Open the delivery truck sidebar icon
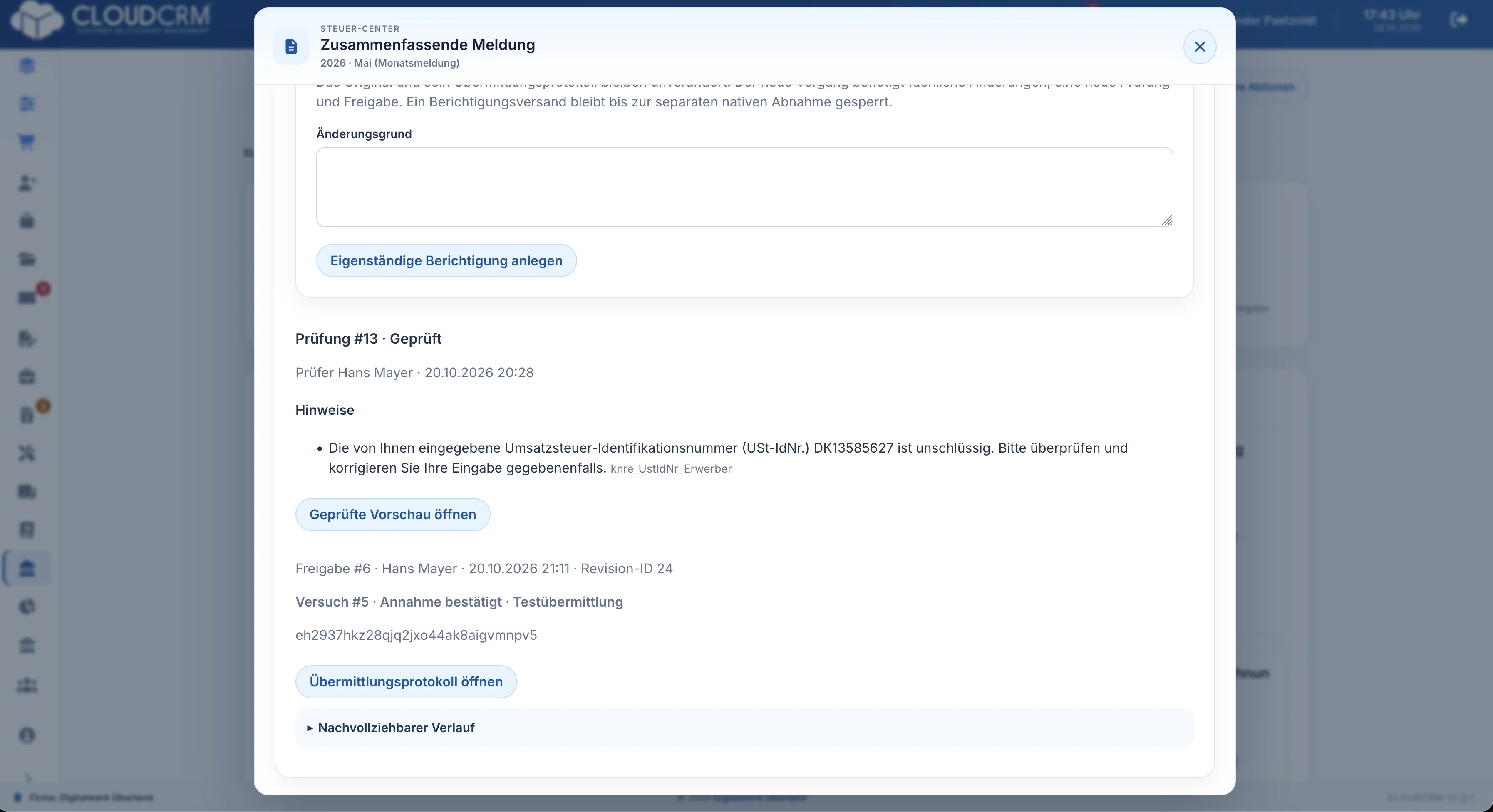The height and width of the screenshot is (812, 1493). [x=27, y=492]
